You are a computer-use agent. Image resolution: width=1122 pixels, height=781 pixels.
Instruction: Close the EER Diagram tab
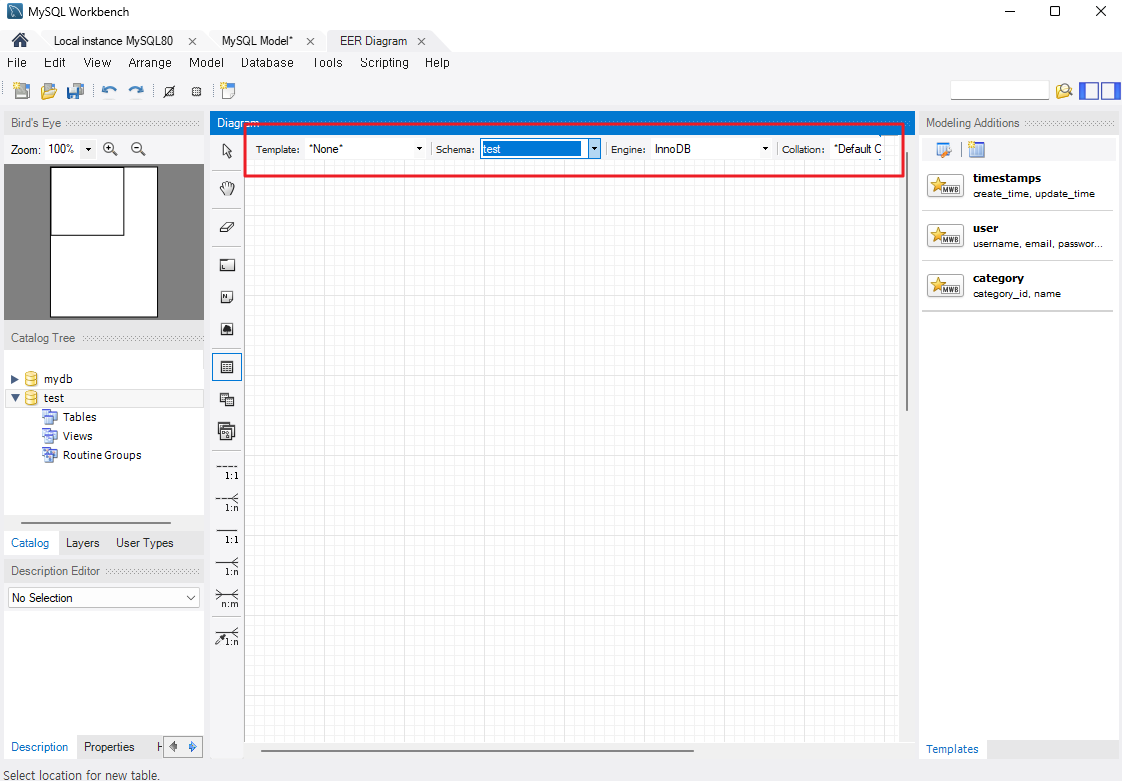[x=421, y=42]
